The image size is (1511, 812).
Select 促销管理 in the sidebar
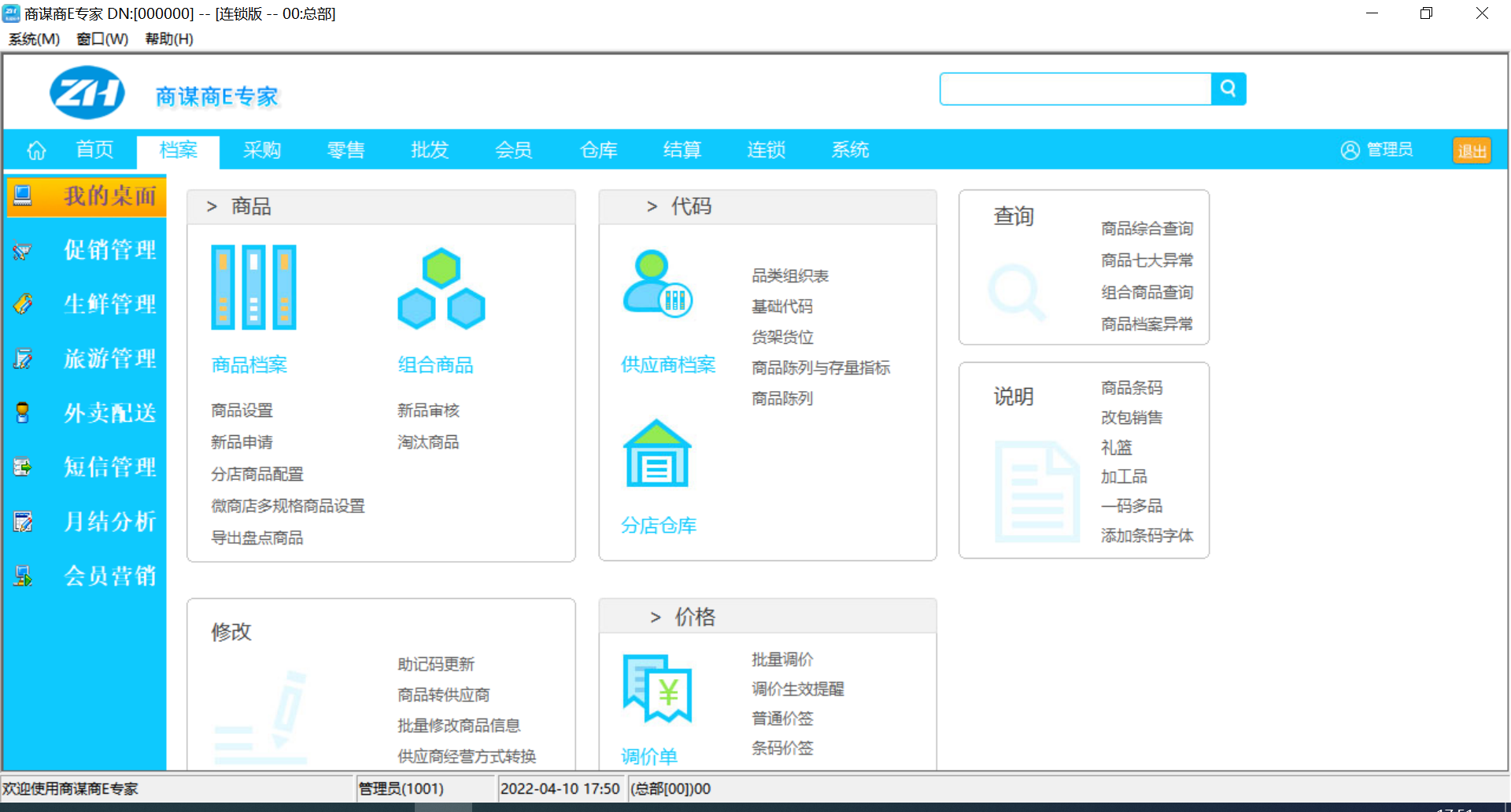(86, 250)
